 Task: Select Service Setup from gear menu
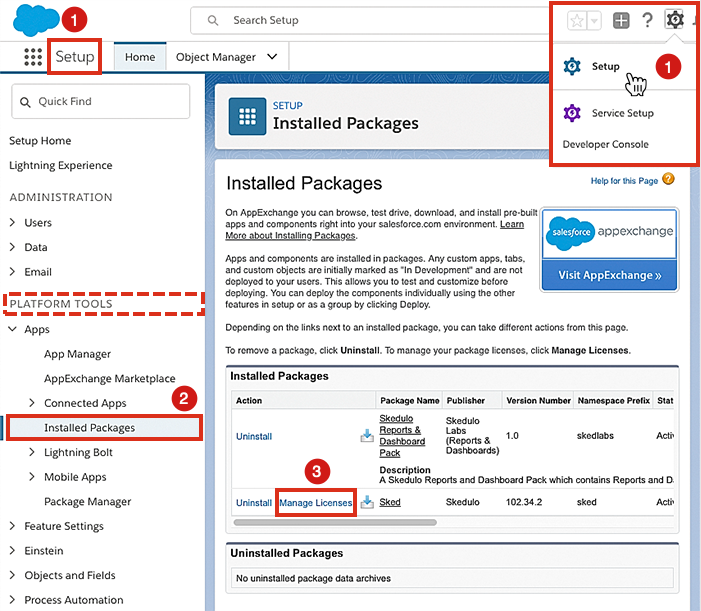pos(622,113)
